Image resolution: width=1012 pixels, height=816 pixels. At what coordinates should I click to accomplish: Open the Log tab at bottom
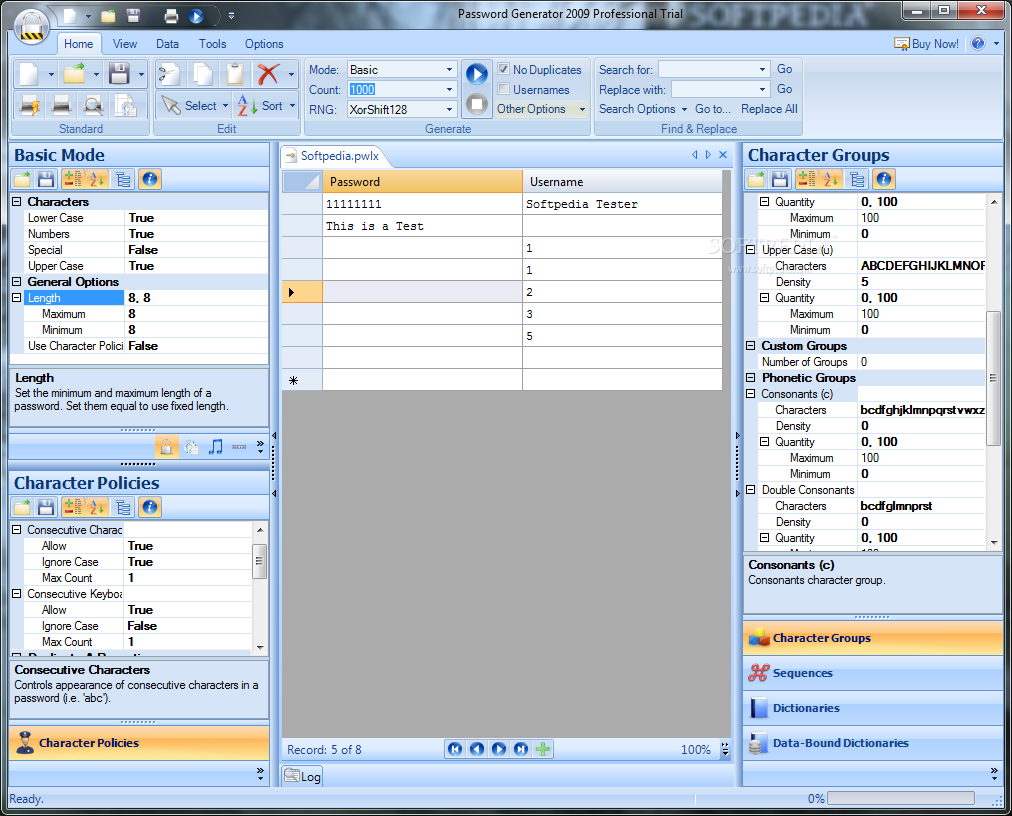[x=303, y=776]
